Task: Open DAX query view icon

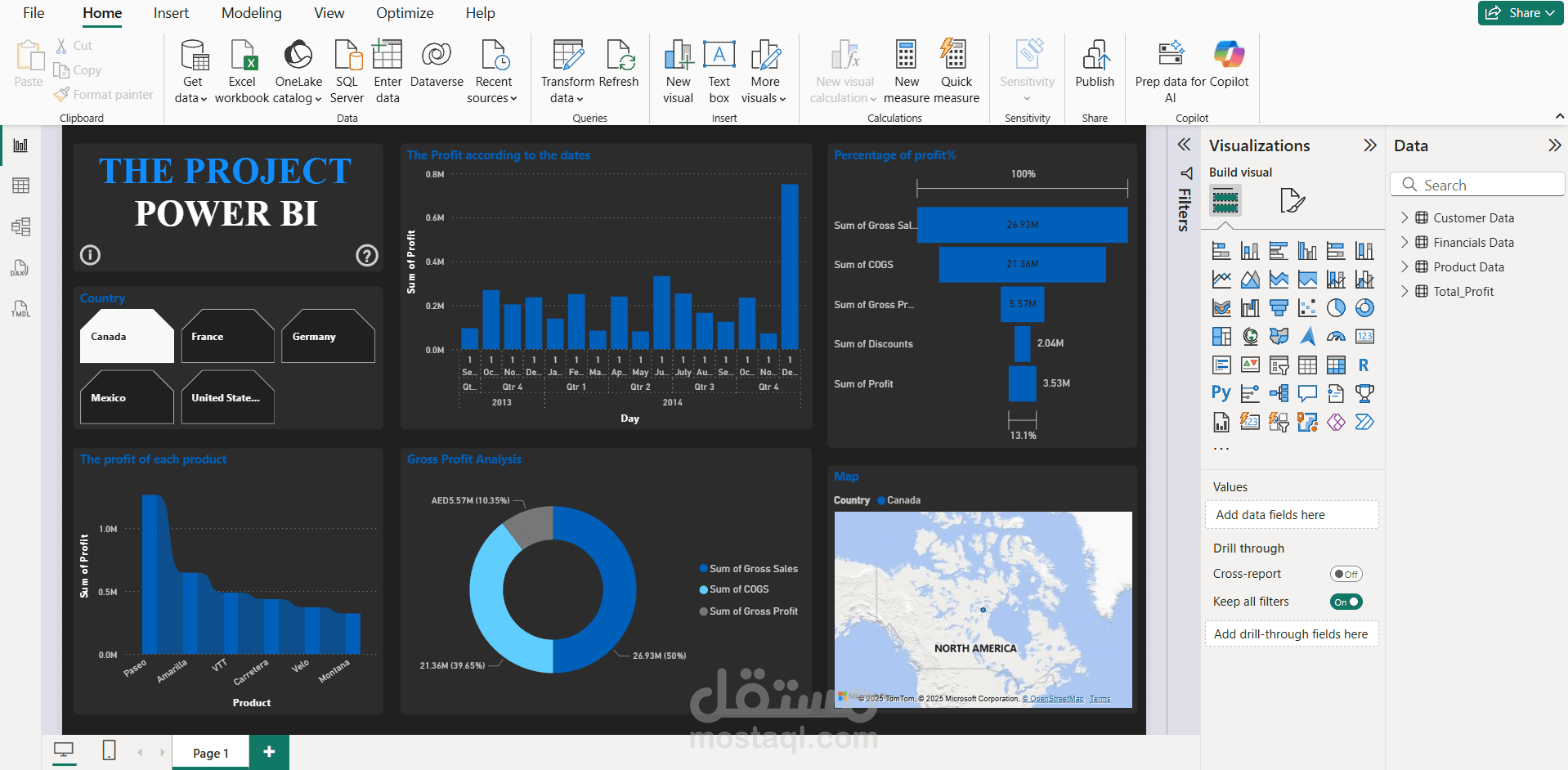Action: 20,268
